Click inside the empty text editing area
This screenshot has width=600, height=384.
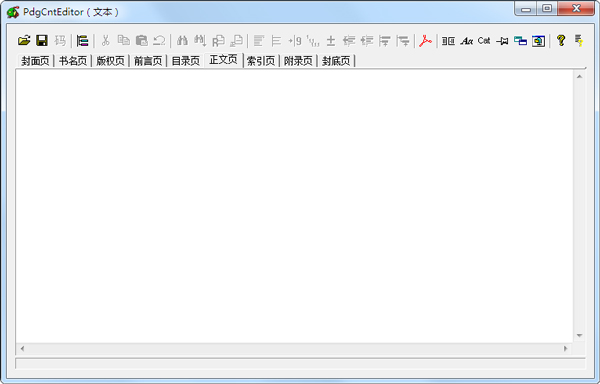point(294,206)
